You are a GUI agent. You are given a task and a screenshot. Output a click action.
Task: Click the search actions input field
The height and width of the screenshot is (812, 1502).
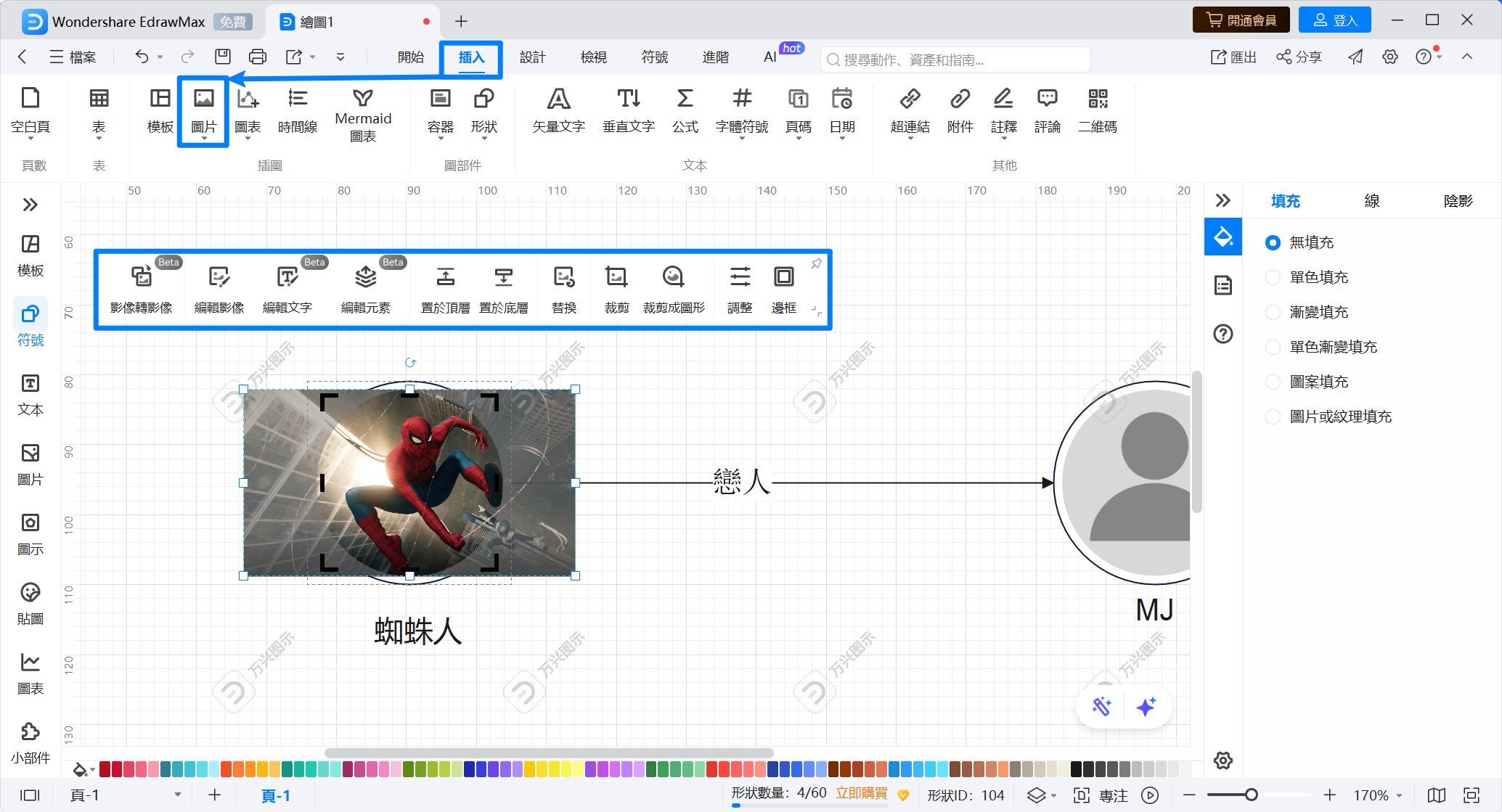click(x=955, y=60)
